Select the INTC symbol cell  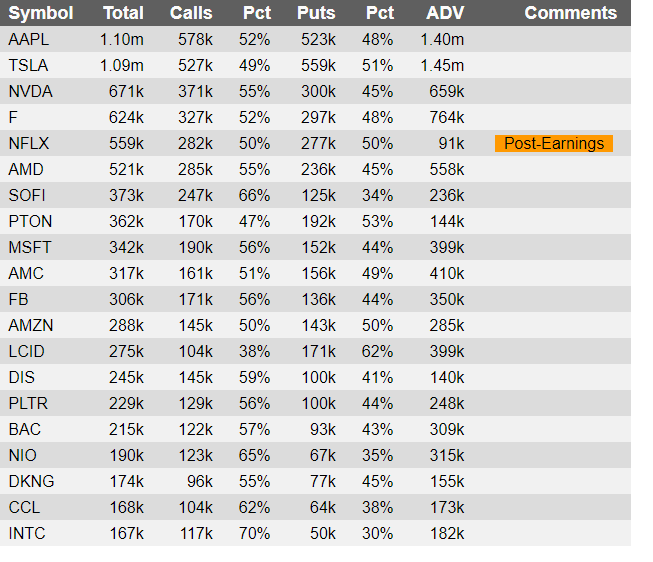point(27,533)
